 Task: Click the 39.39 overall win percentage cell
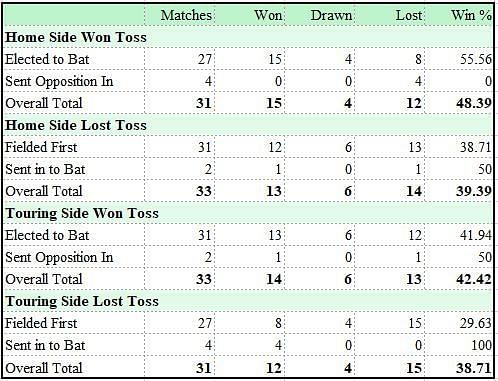(x=474, y=191)
